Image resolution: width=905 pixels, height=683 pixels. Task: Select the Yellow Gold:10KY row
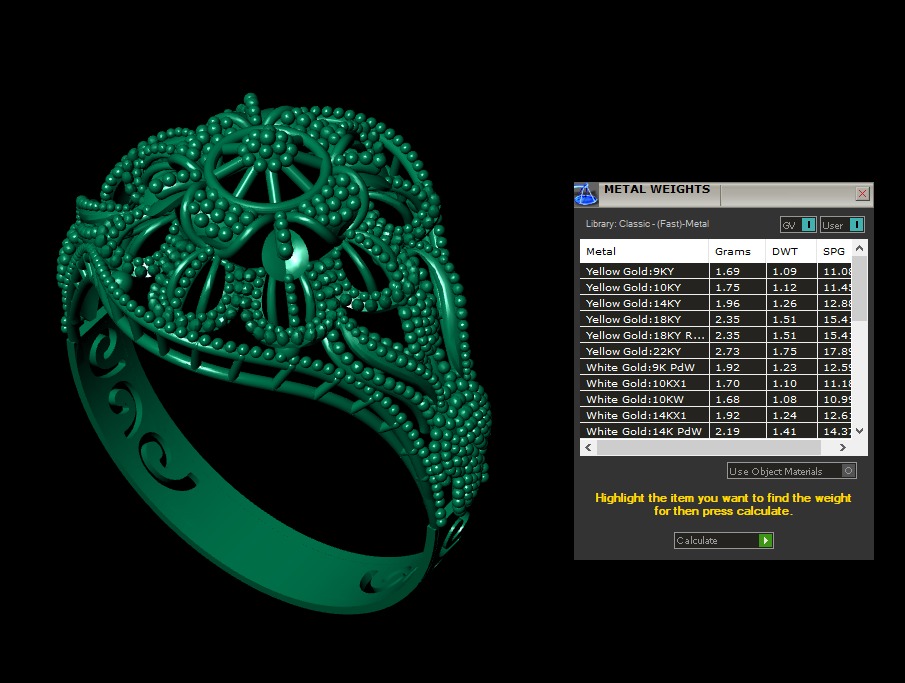pyautogui.click(x=716, y=287)
